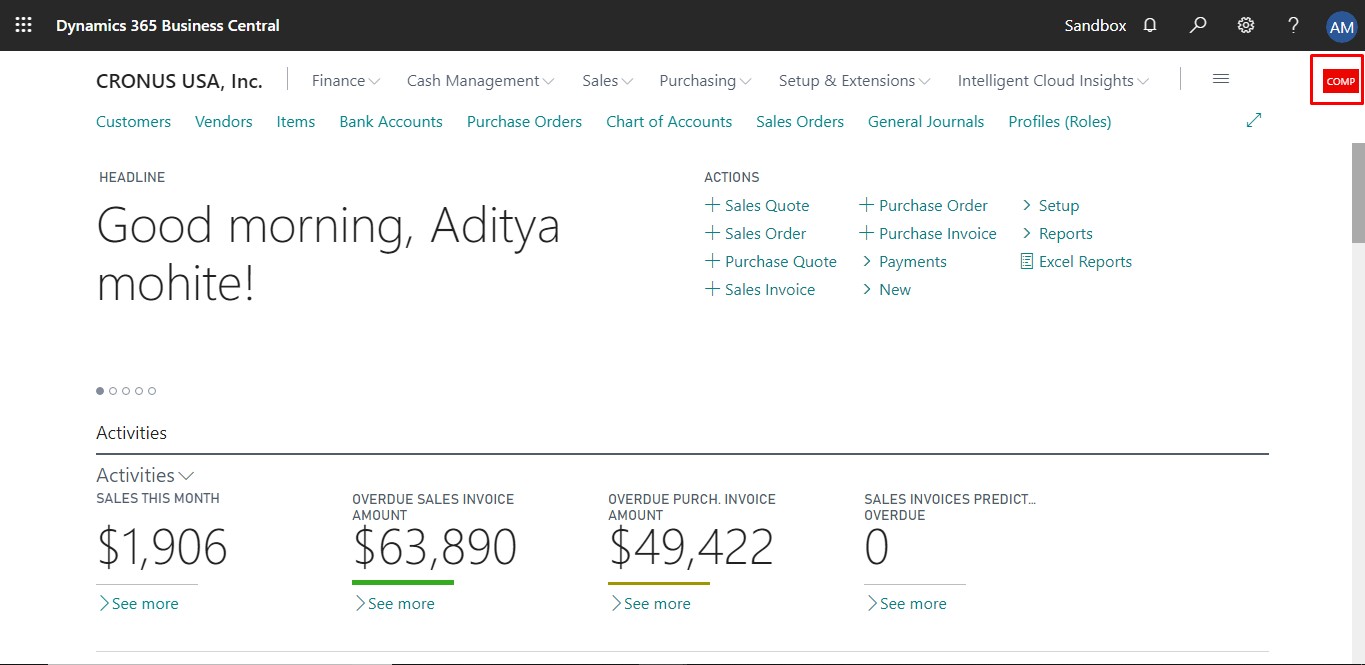Screen dimensions: 1365x665
Task: See more under Sales This Month
Action: tap(138, 603)
